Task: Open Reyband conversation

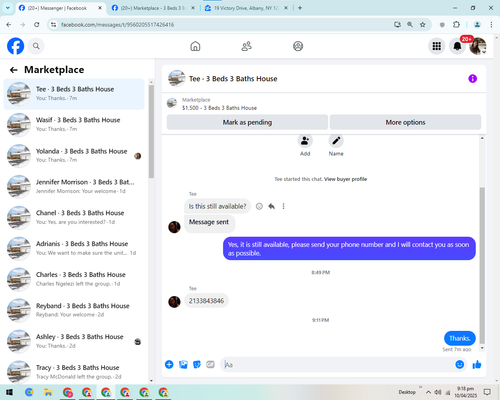Action: click(74, 310)
